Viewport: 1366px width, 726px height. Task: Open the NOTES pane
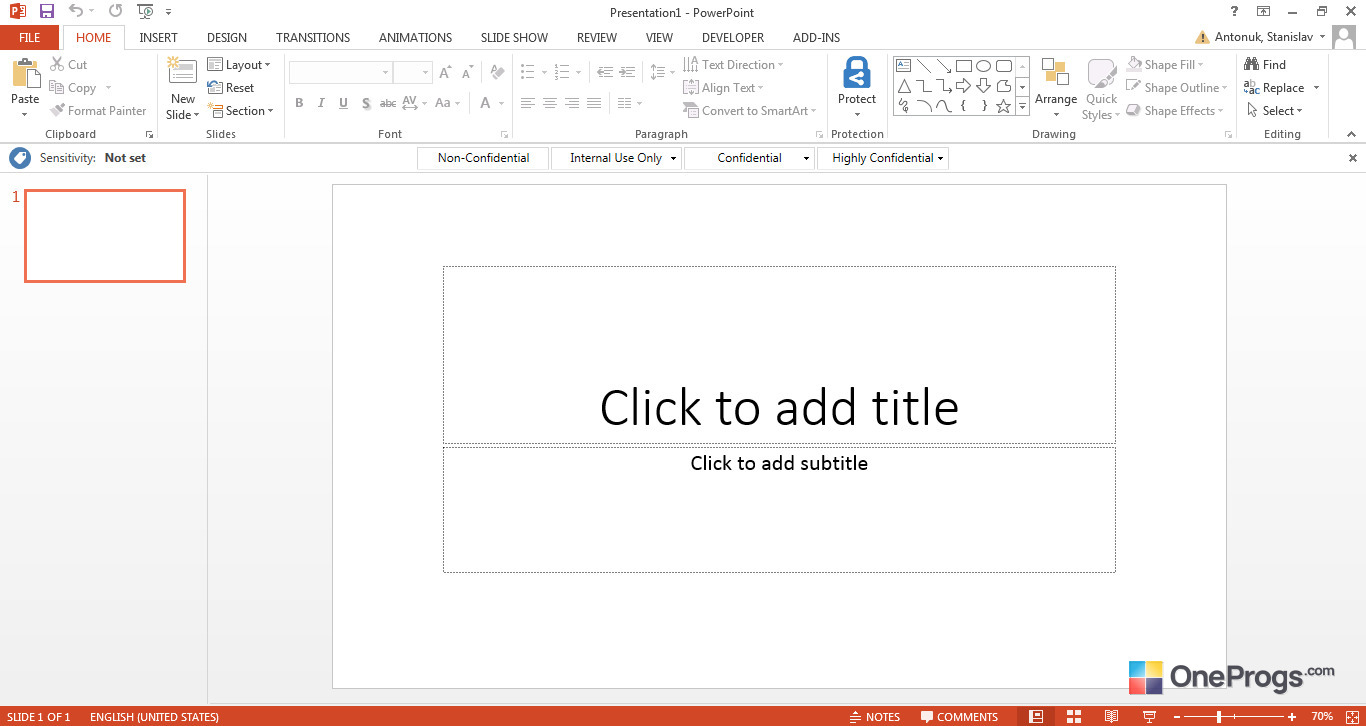coord(875,716)
